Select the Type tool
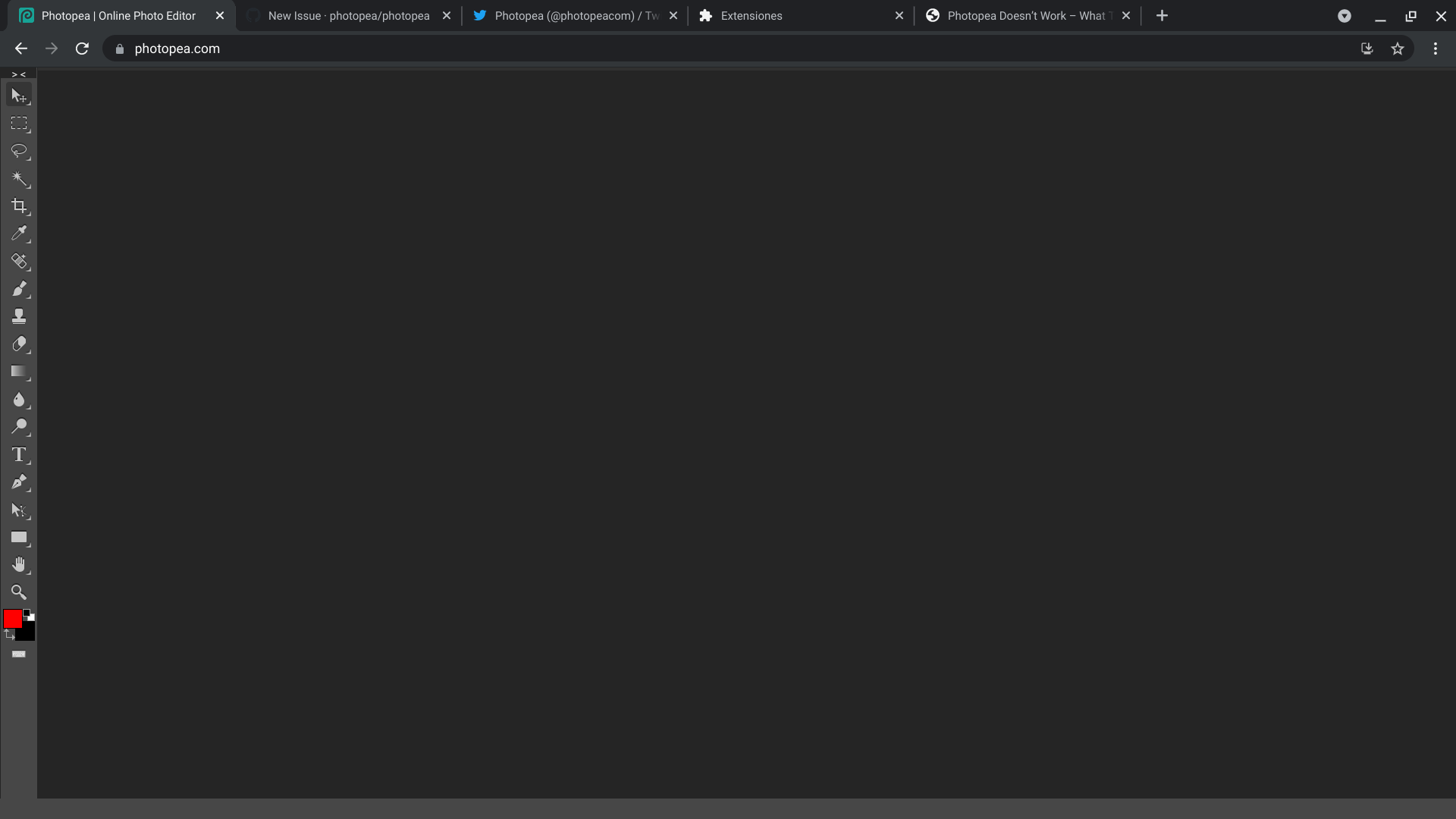Image resolution: width=1456 pixels, height=819 pixels. pyautogui.click(x=19, y=455)
